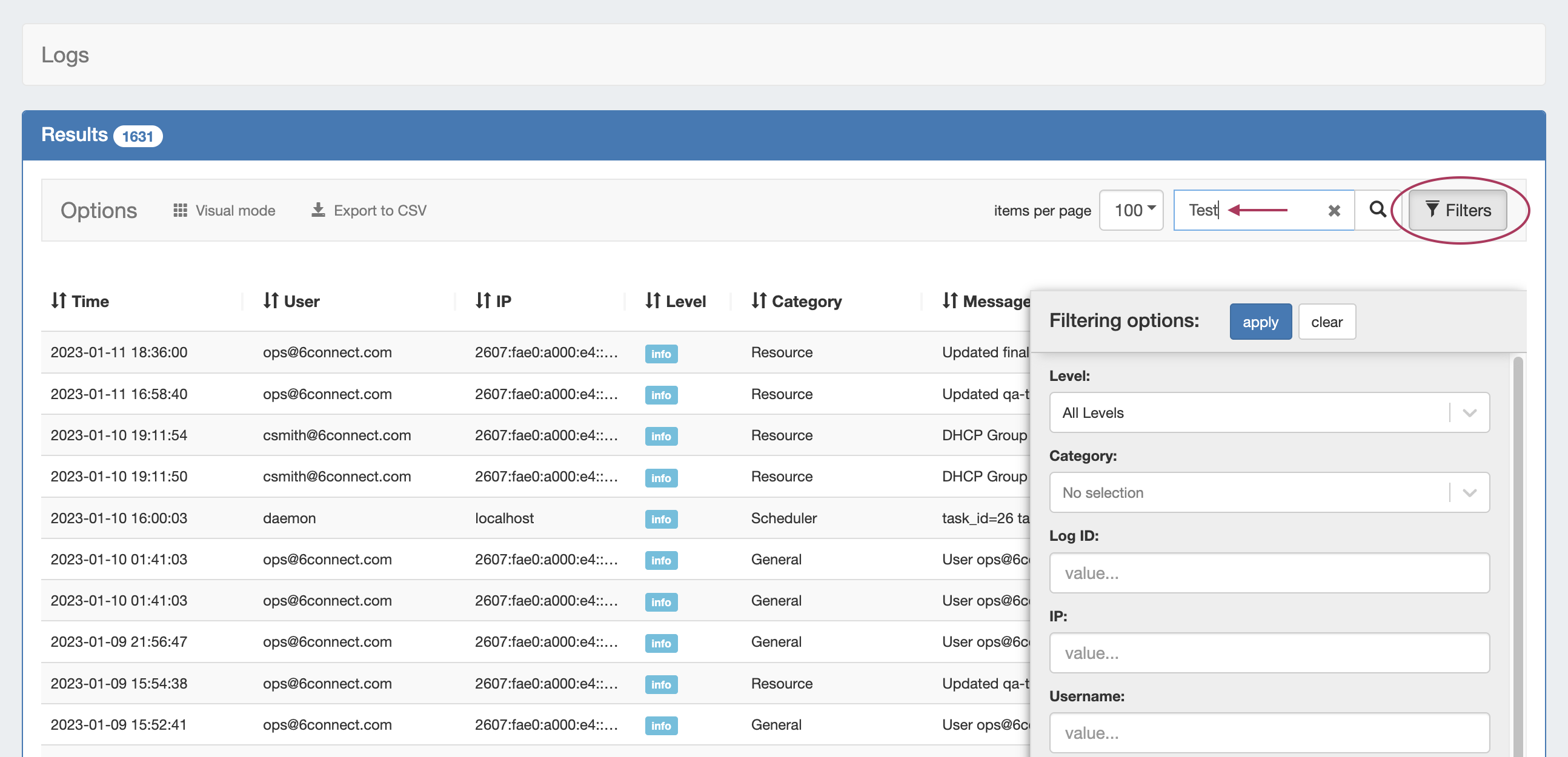Sort by IP column arrows icon
This screenshot has height=757, width=1568.
483,300
